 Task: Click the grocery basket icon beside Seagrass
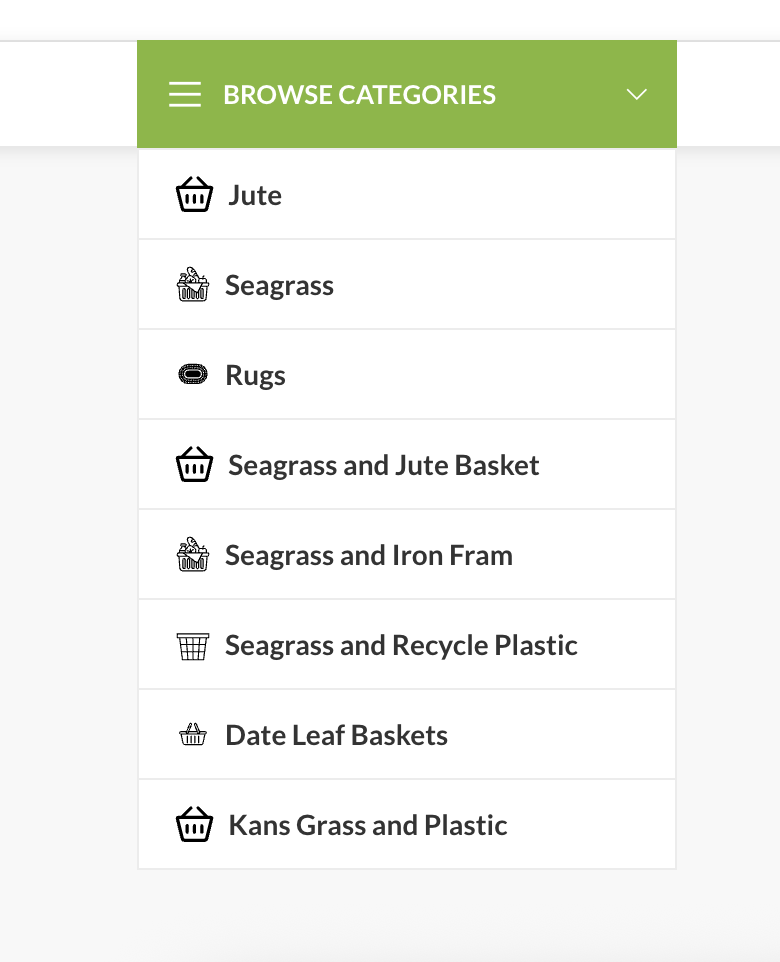(193, 285)
